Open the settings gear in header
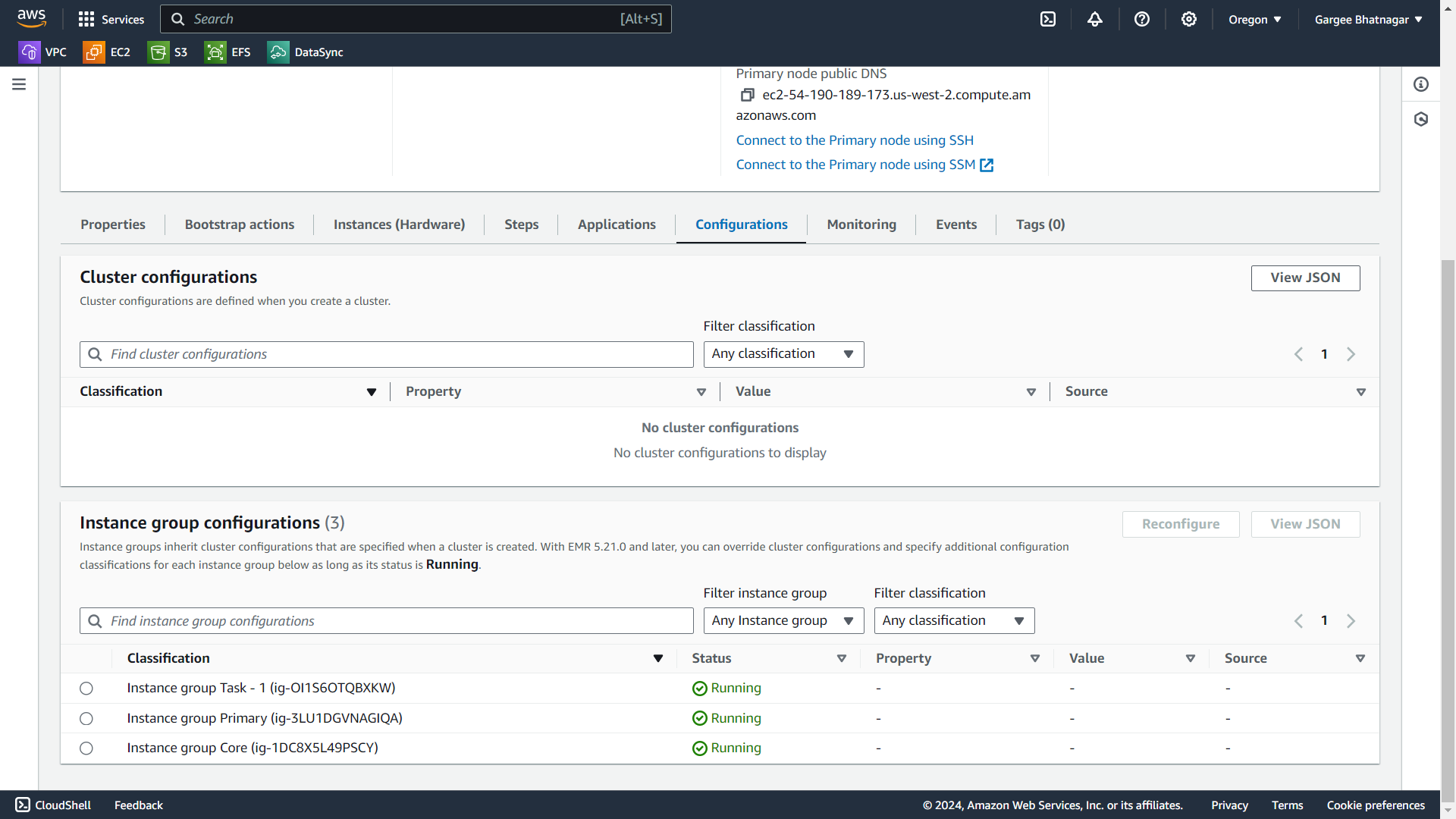 1189,19
